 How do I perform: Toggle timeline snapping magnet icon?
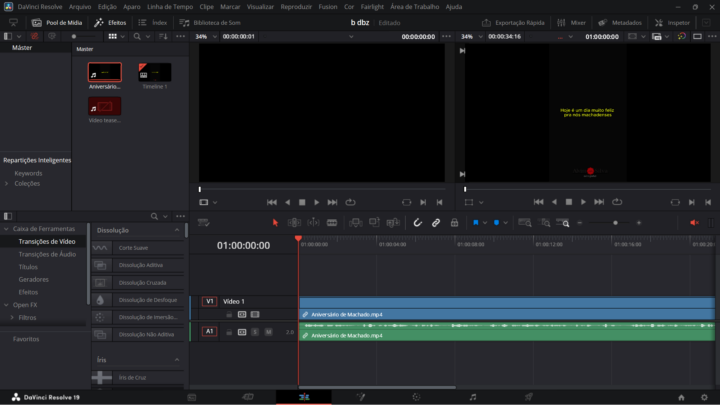tap(418, 223)
